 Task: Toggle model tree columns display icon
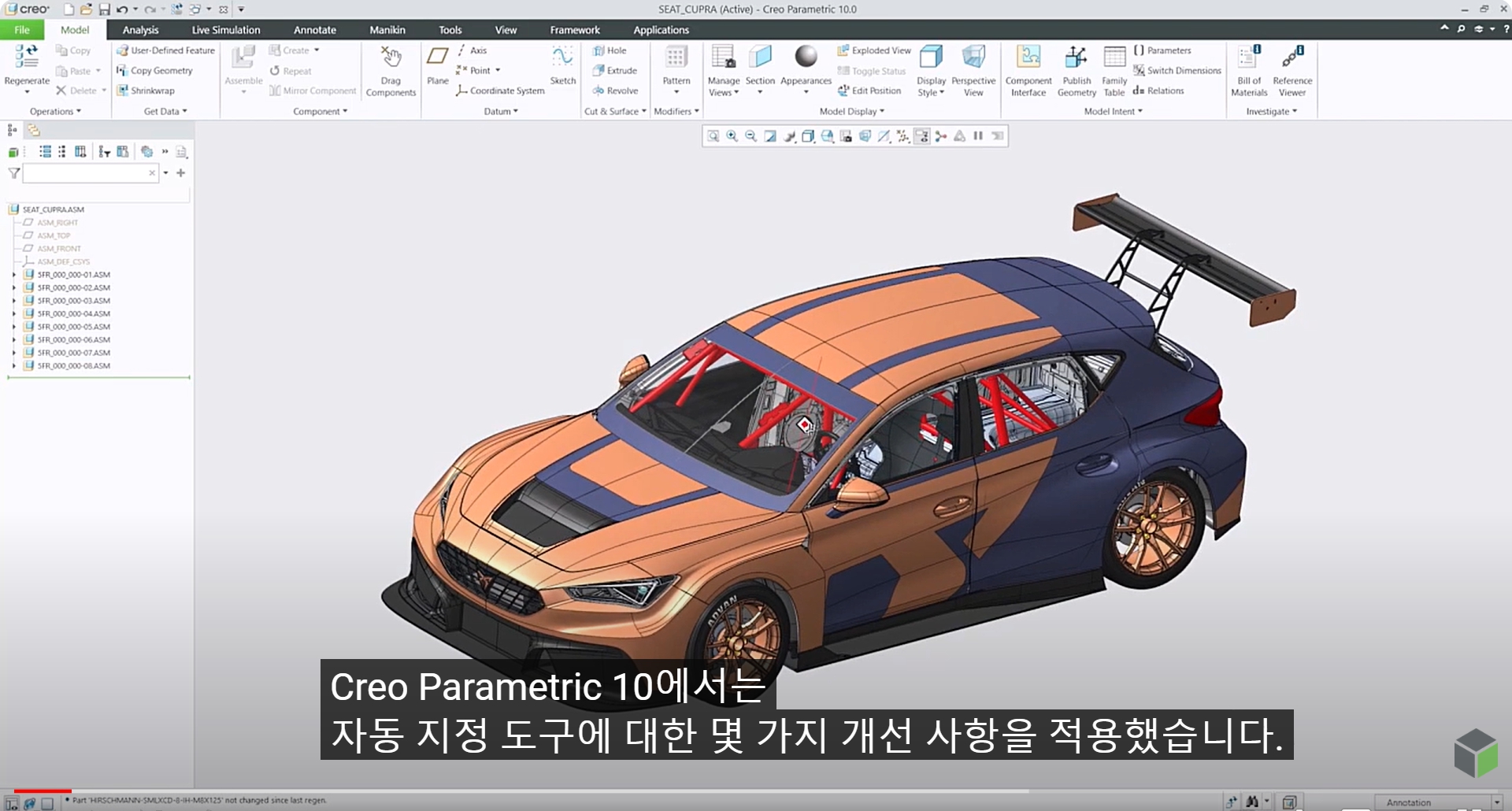[x=80, y=151]
